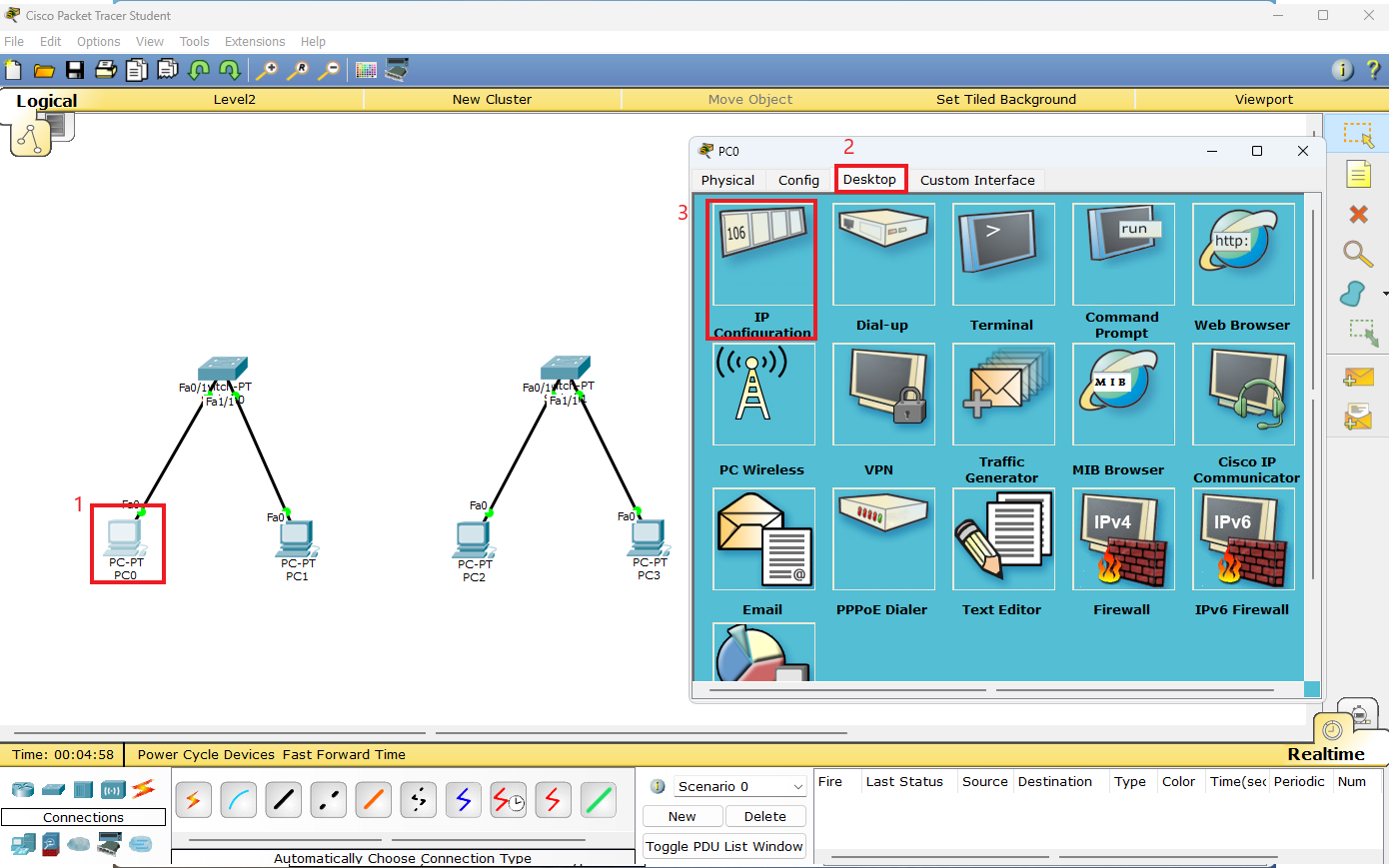Open the IPv6 Firewall settings
This screenshot has width=1389, height=868.
(1243, 539)
